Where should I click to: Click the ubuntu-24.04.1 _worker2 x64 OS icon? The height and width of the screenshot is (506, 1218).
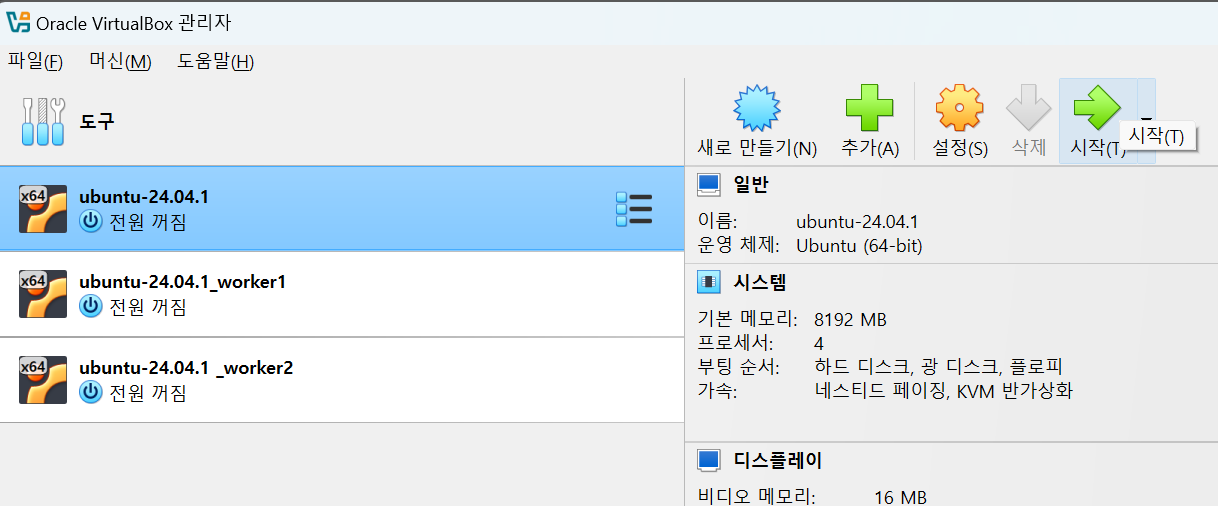(x=43, y=380)
